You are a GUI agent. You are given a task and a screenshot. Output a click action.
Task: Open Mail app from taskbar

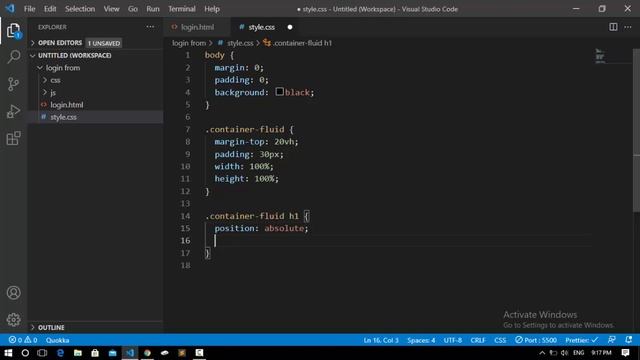pyautogui.click(x=112, y=353)
